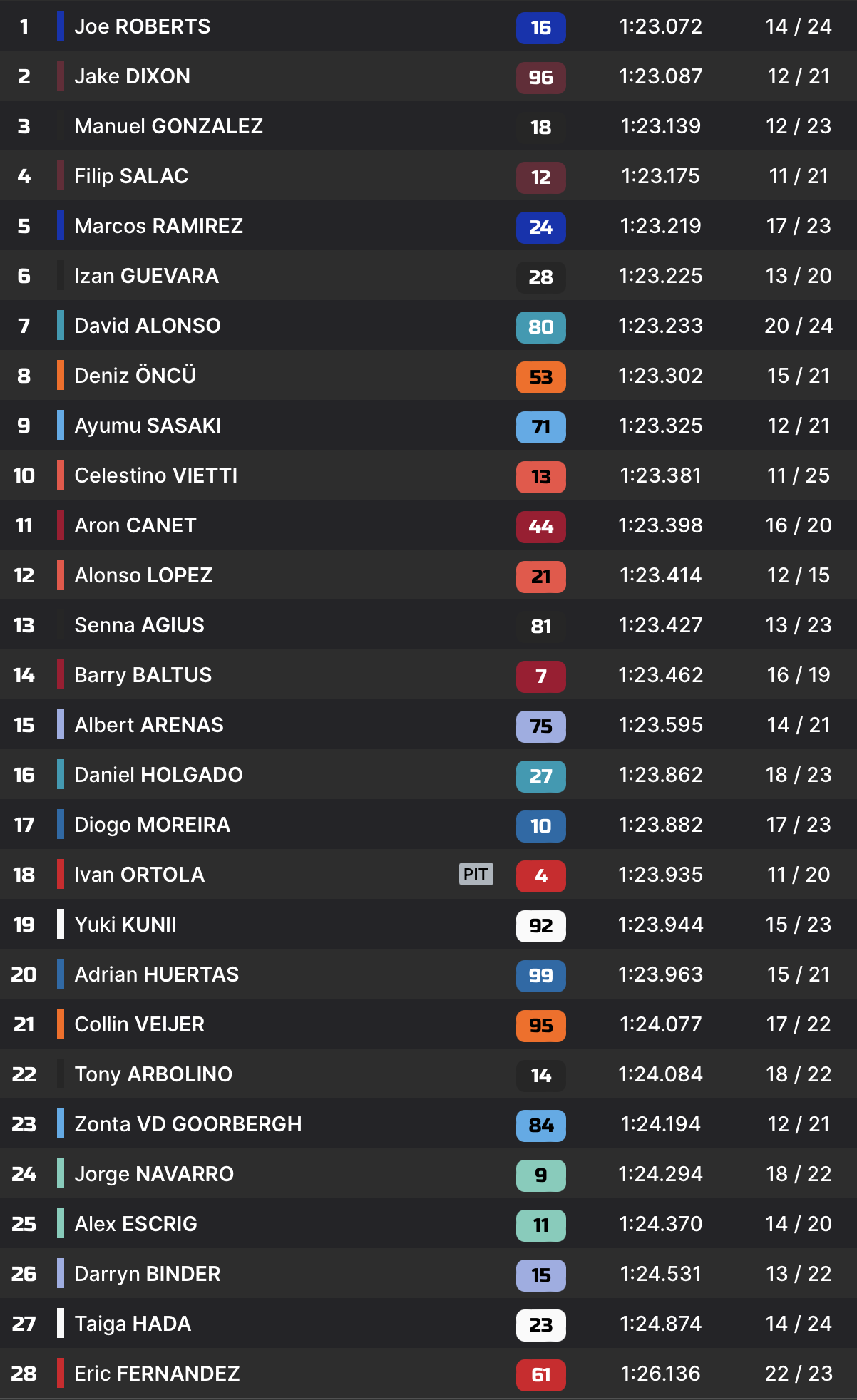Viewport: 857px width, 1400px height.
Task: Click Aron CANET number 44 badge
Action: click(540, 527)
